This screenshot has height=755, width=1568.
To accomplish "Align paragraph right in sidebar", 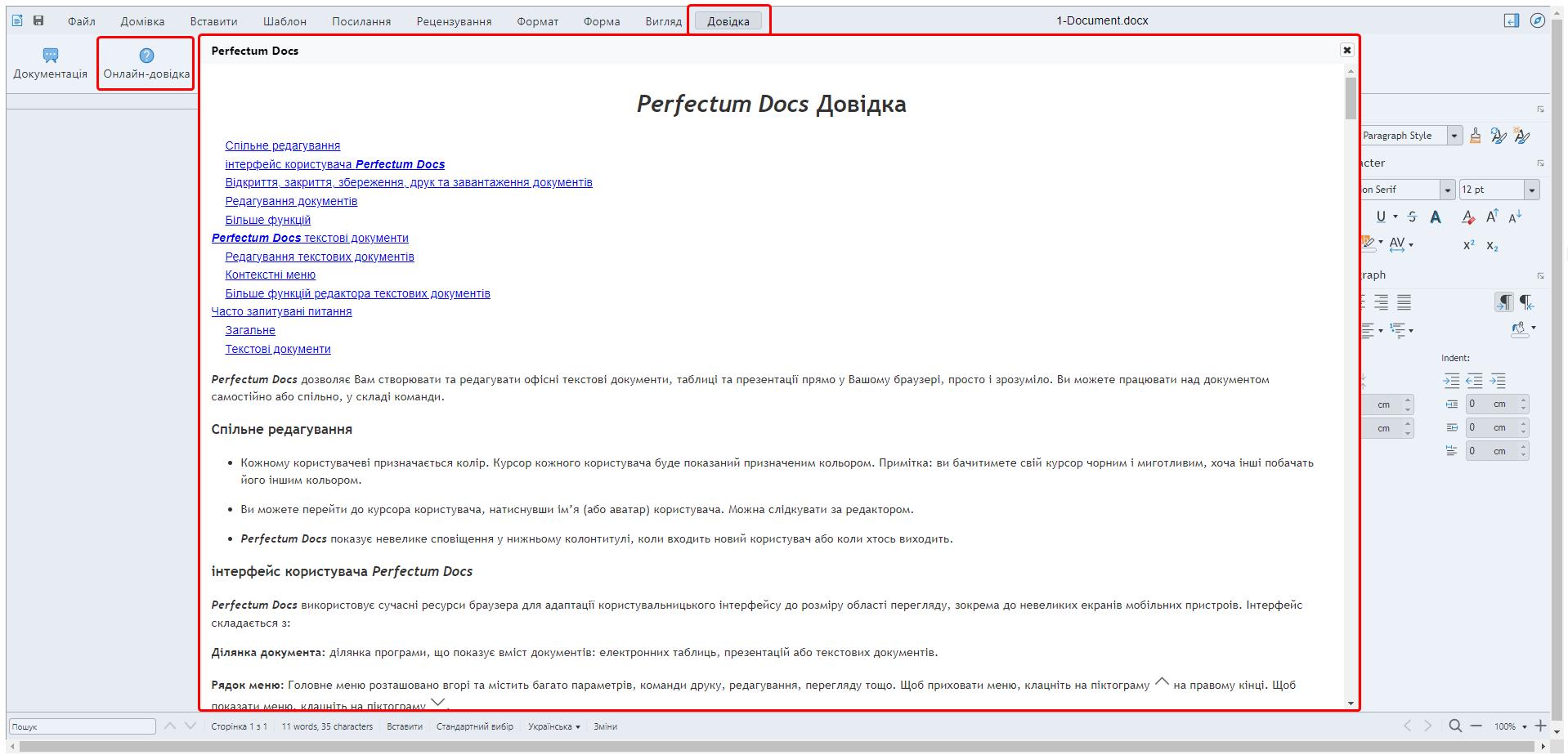I will 1381,302.
